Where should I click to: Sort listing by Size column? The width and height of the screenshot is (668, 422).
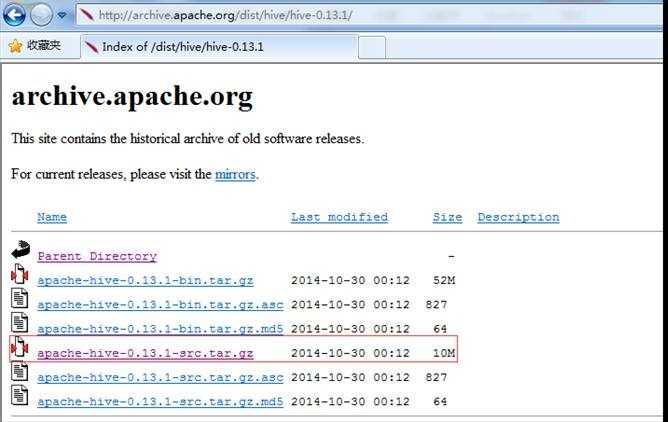click(x=447, y=217)
